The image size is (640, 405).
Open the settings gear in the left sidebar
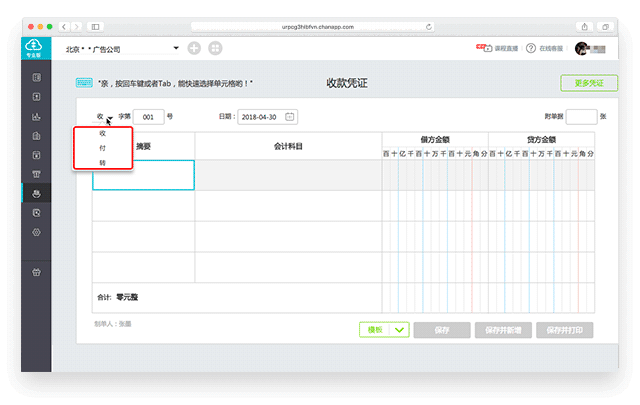pos(36,232)
